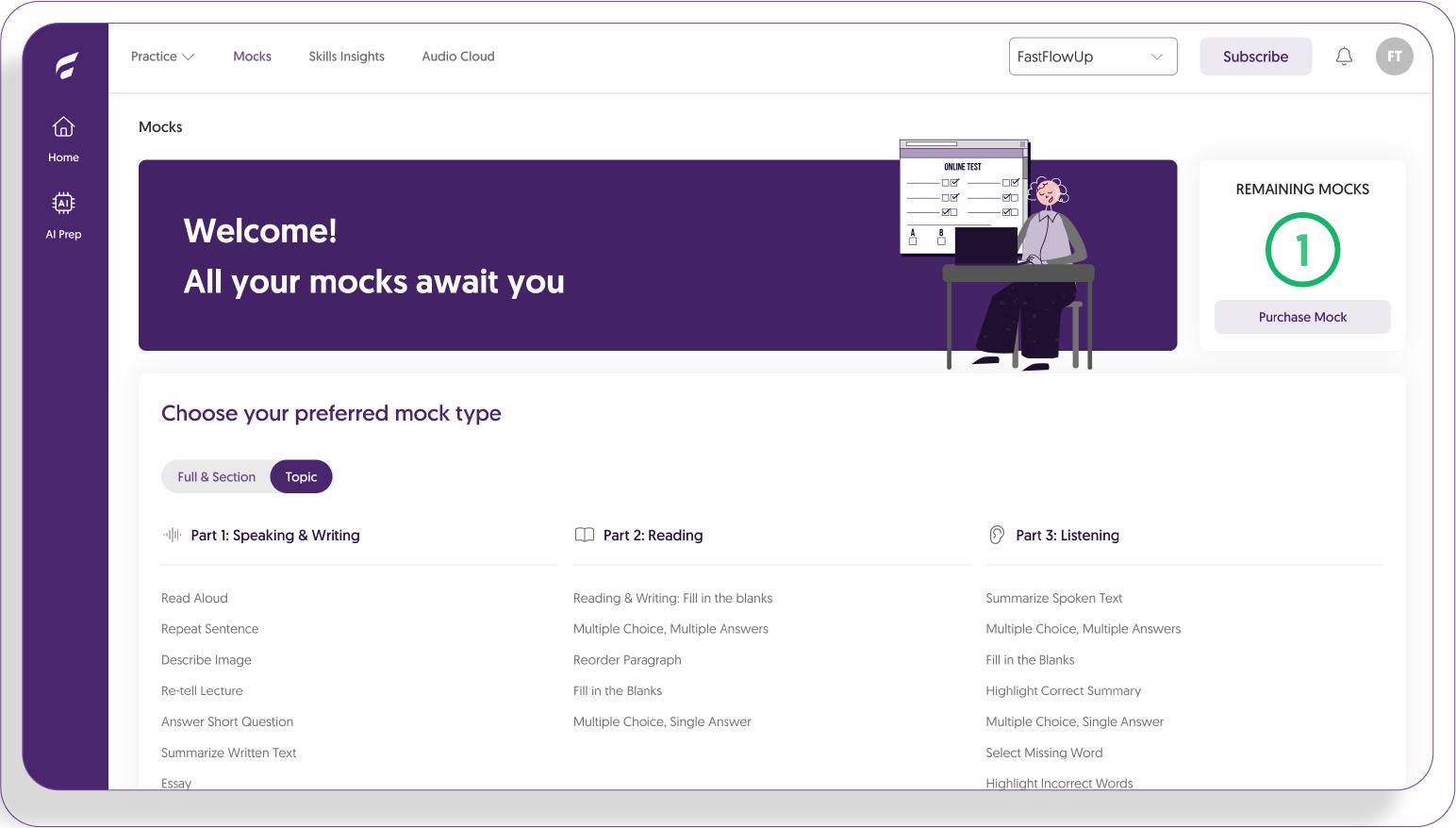
Task: Select the Topic mock type toggle
Action: [x=301, y=477]
